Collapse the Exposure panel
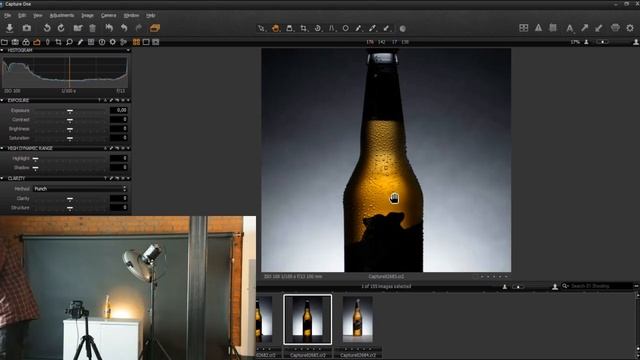 (x=2, y=100)
